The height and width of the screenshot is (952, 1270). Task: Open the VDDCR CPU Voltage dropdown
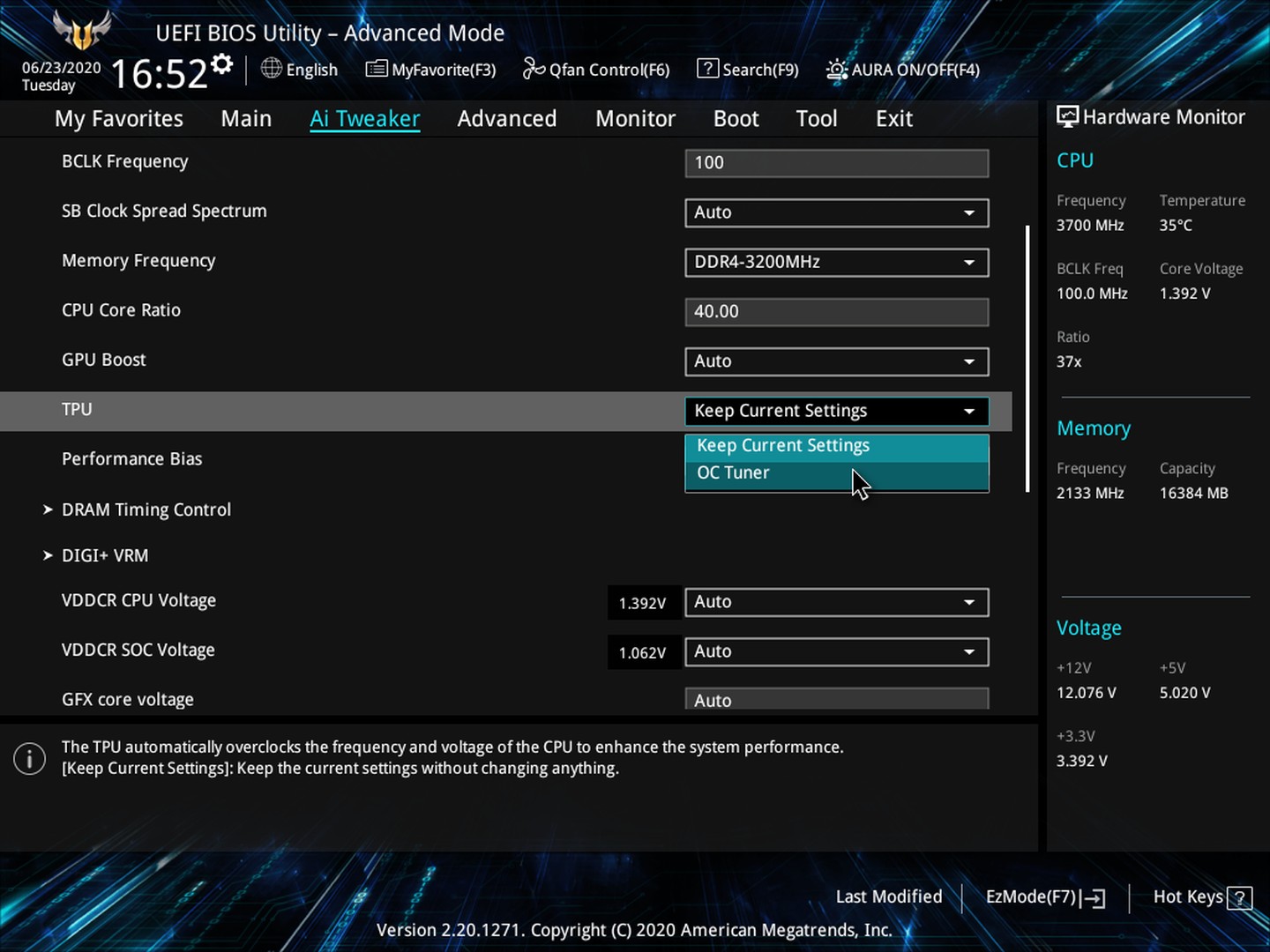pyautogui.click(x=837, y=602)
